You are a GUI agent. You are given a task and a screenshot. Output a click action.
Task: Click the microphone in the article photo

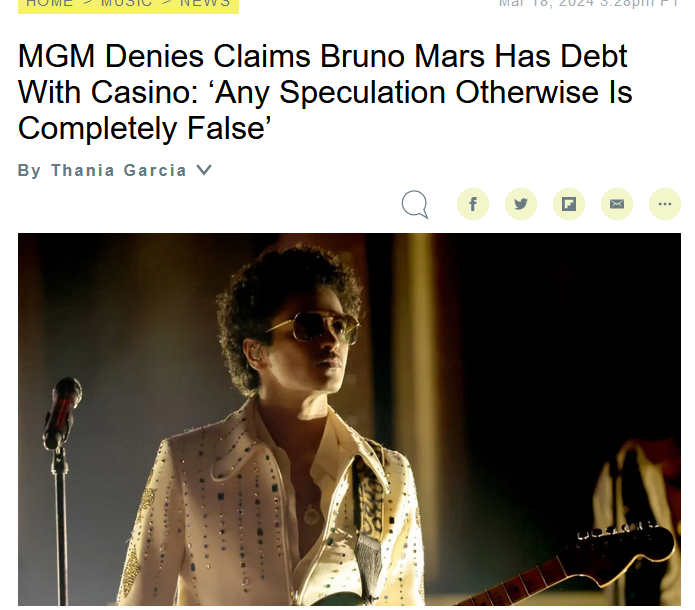(x=62, y=412)
